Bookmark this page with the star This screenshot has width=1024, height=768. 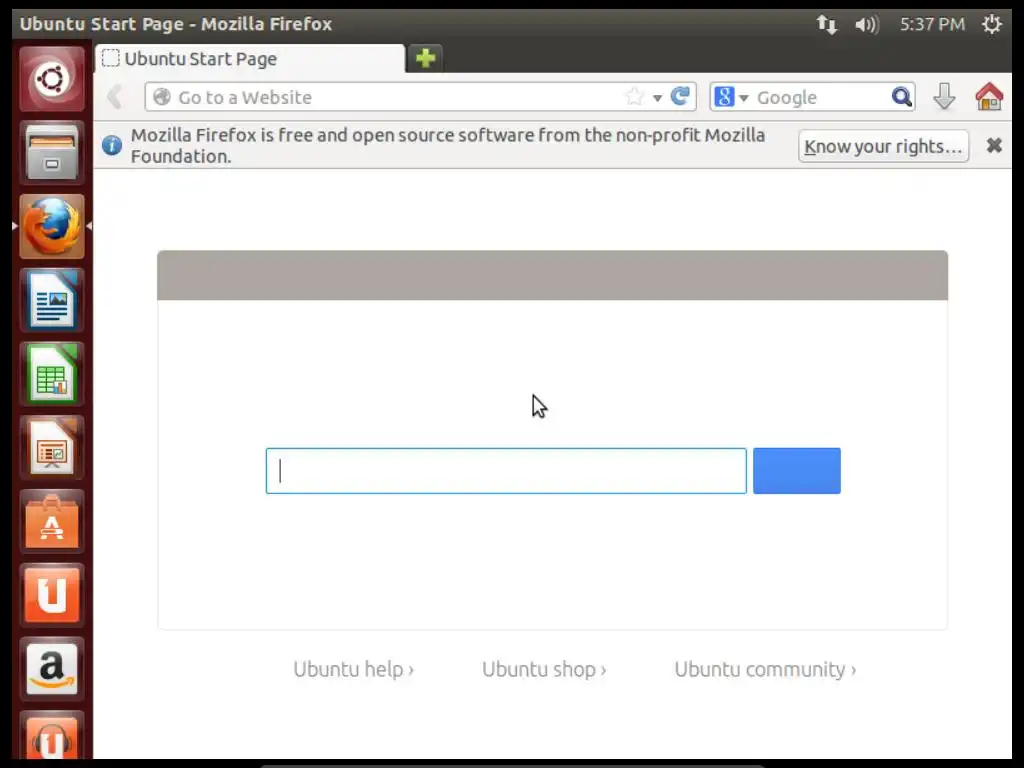pos(634,97)
